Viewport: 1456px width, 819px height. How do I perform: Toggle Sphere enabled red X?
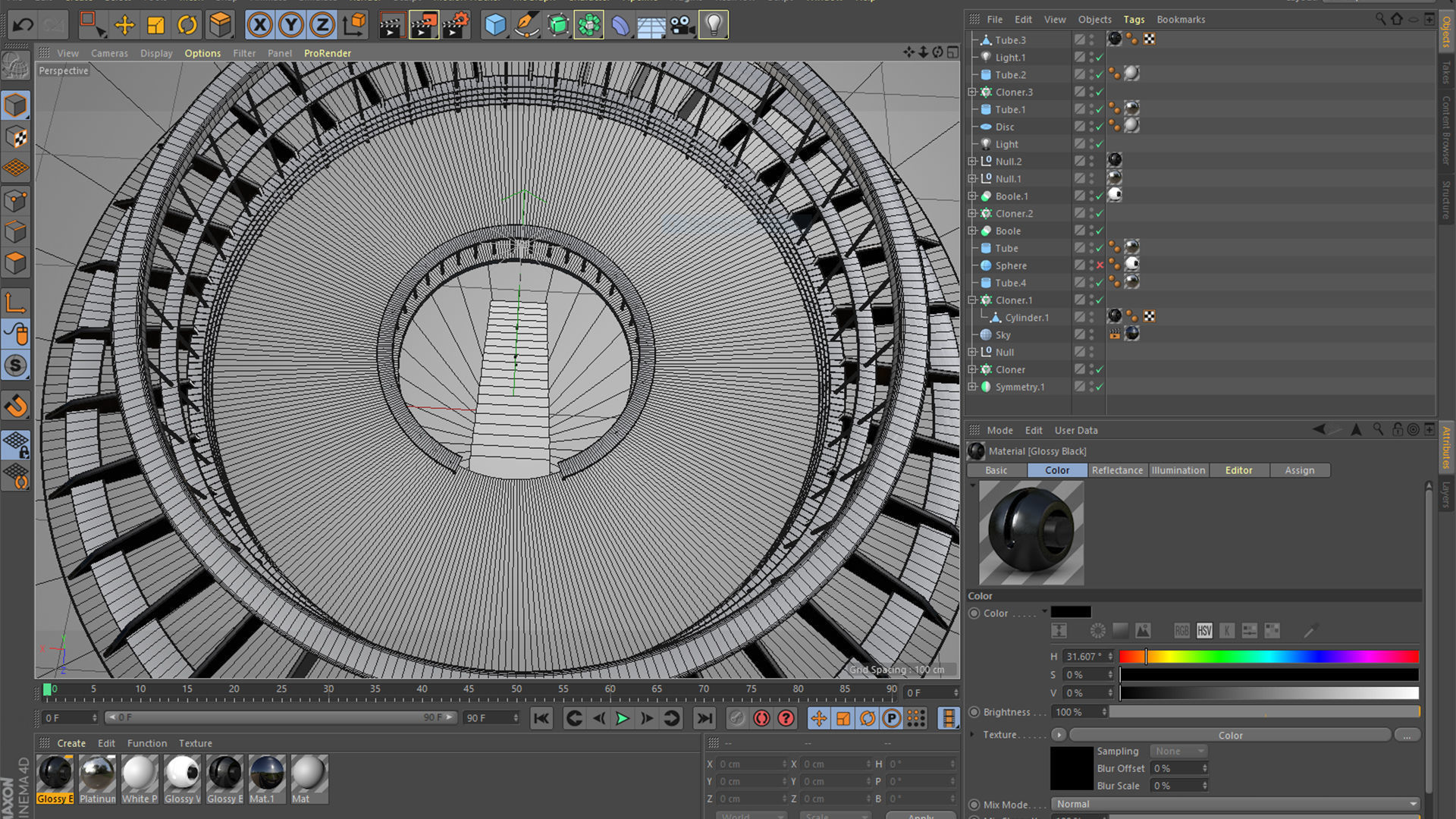[x=1100, y=265]
